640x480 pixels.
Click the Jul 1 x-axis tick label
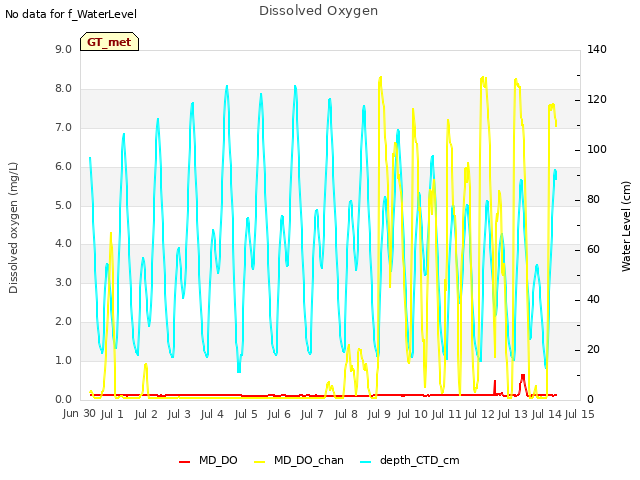click(112, 414)
